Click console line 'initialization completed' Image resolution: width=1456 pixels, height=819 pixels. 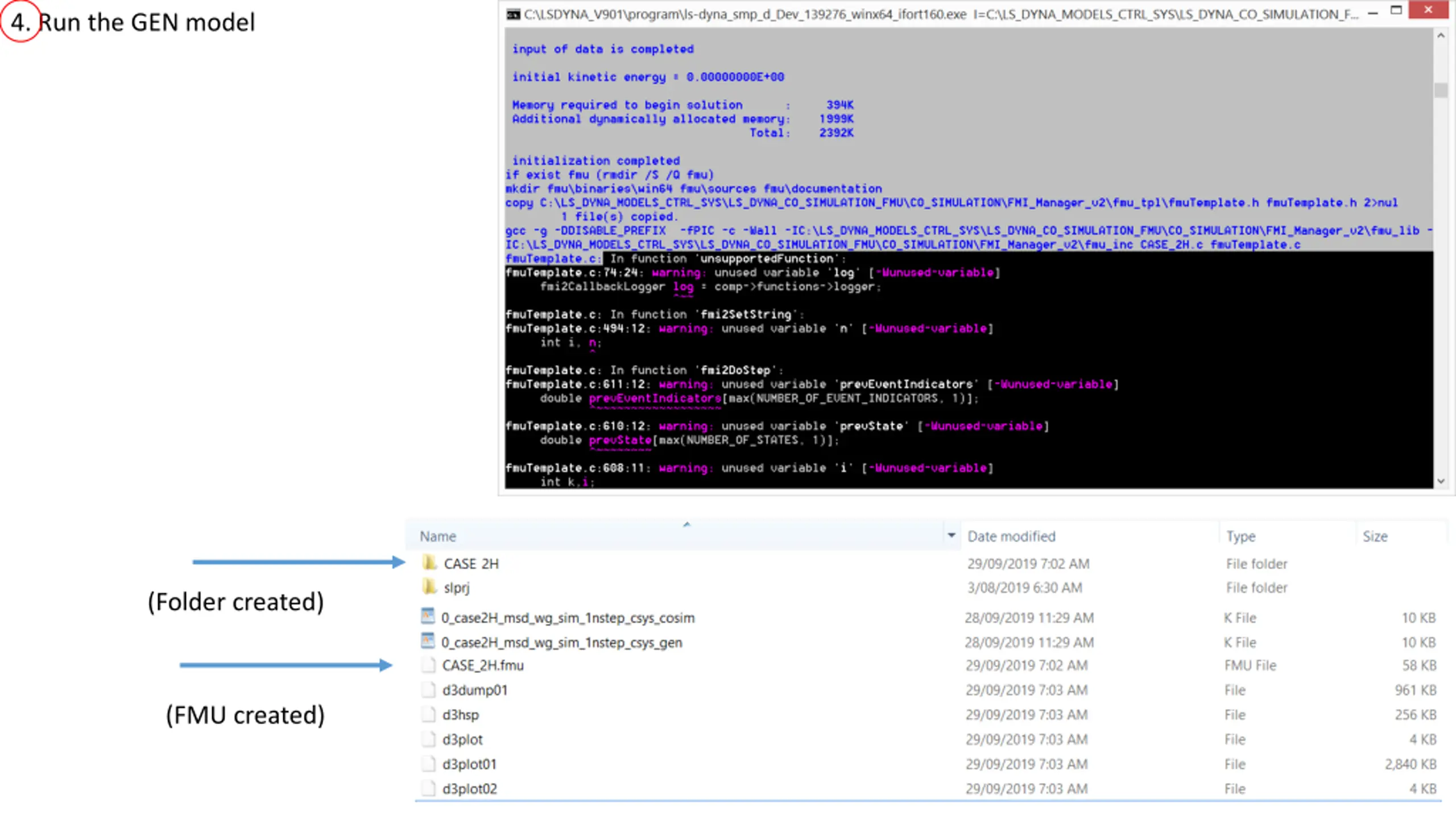point(595,160)
